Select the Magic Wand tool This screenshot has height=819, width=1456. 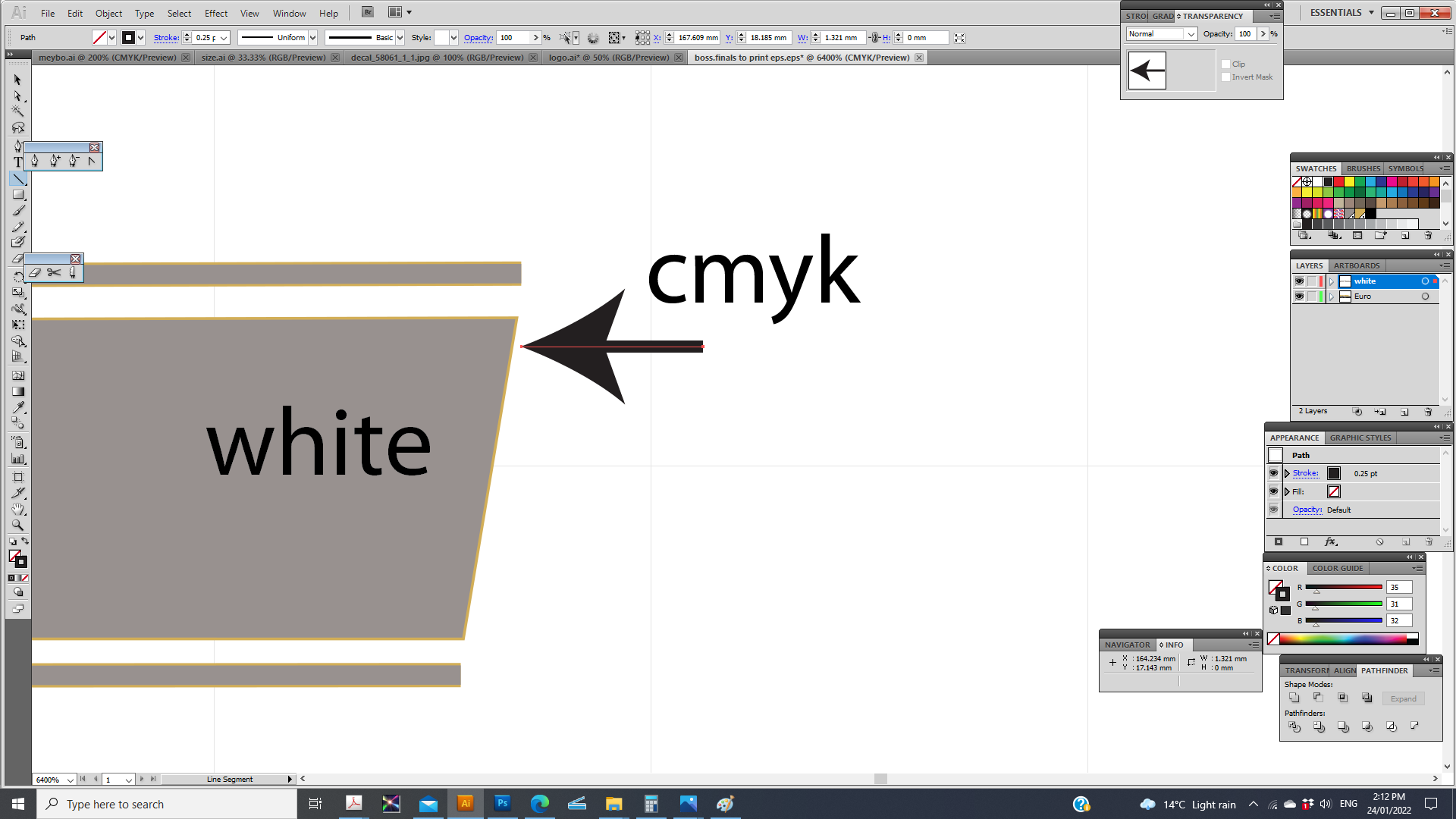pos(18,111)
